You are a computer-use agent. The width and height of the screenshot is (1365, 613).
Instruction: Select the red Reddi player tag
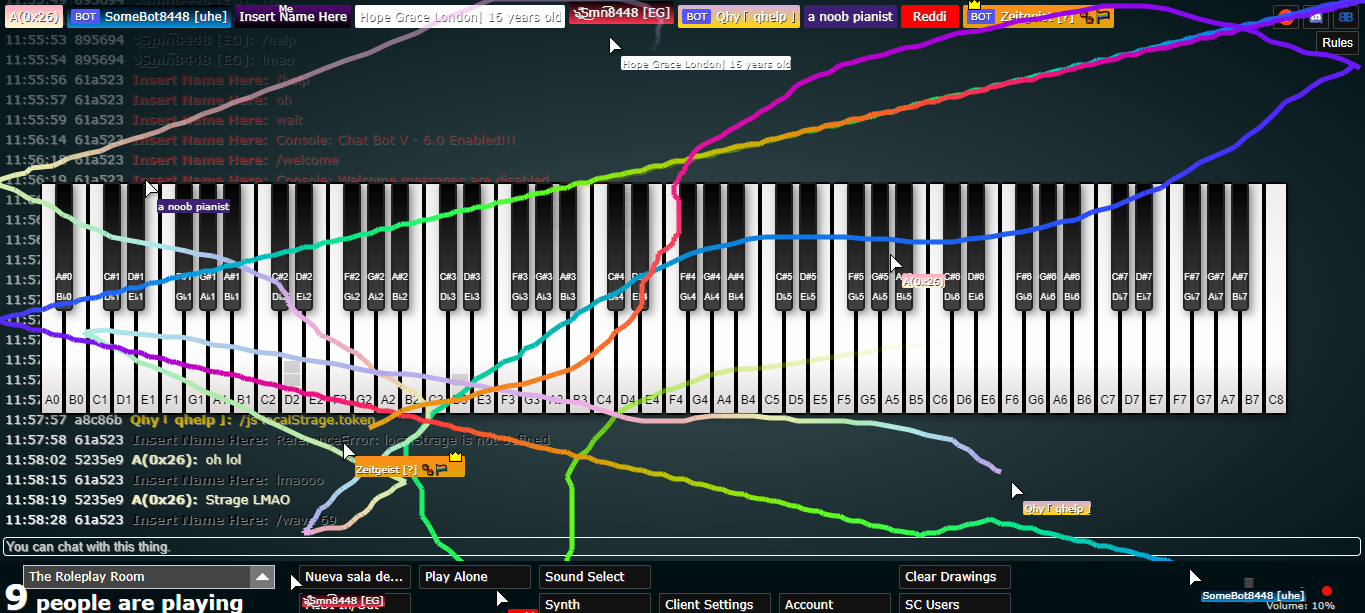coord(930,16)
